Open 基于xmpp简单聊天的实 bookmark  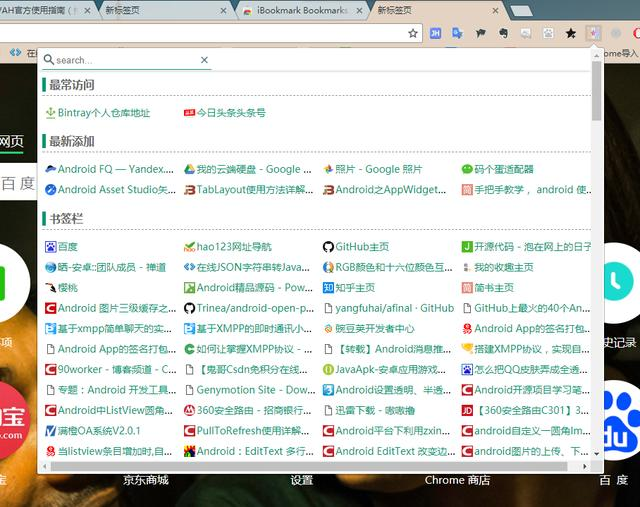point(109,328)
